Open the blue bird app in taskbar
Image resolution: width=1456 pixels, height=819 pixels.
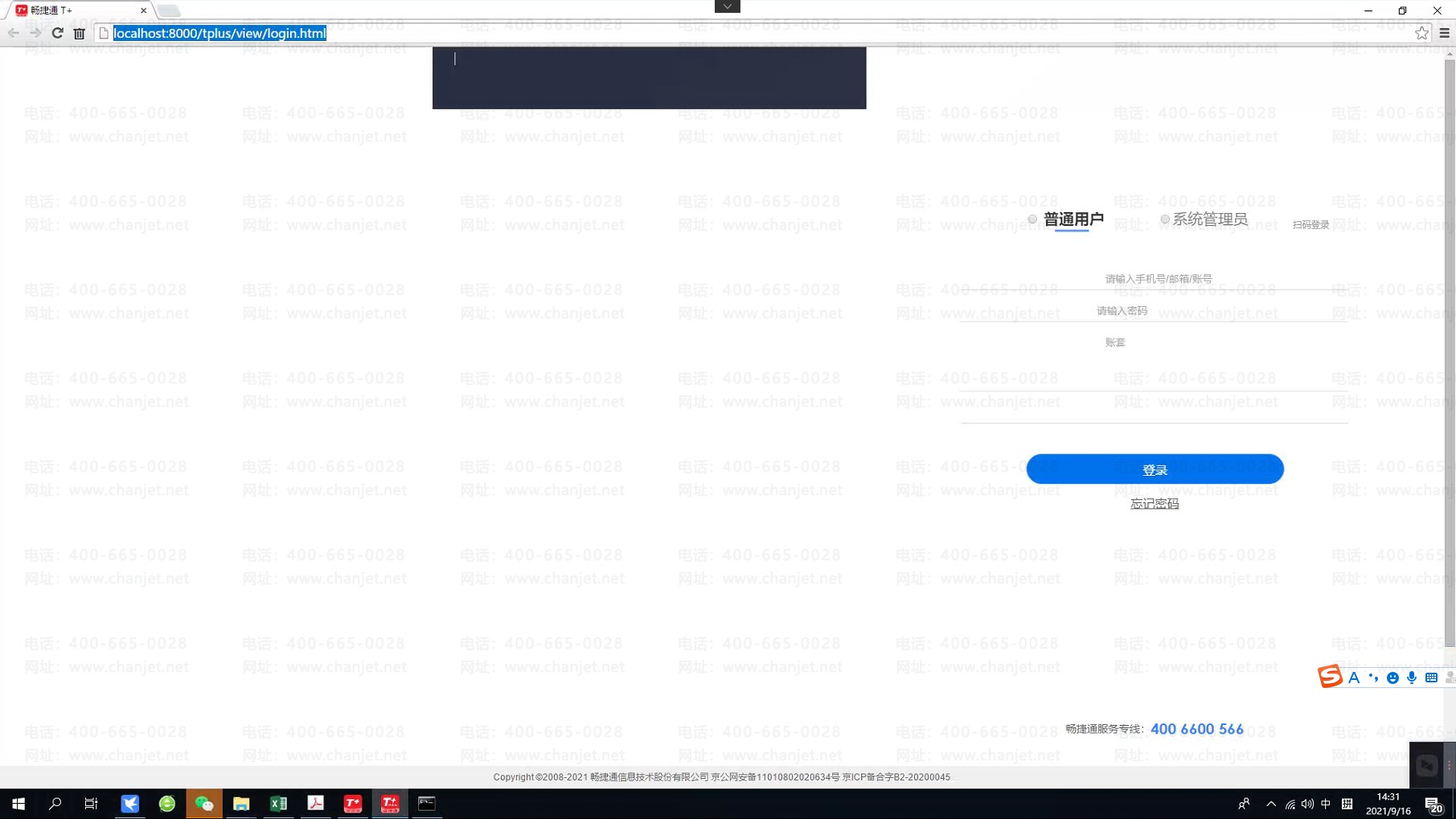coord(129,804)
